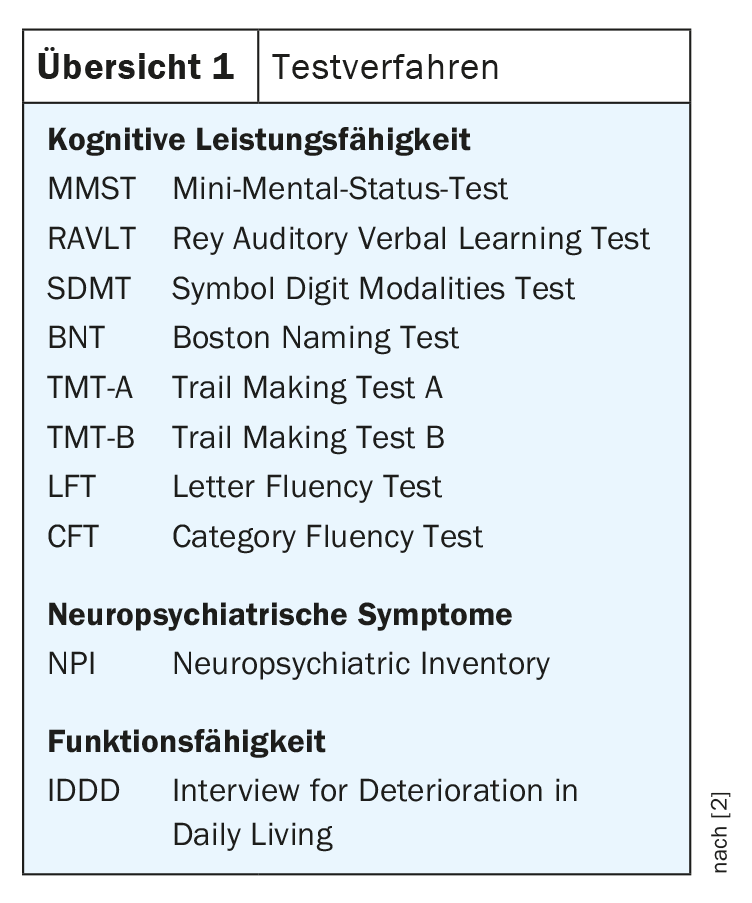The width and height of the screenshot is (752, 903).
Task: Select the 'Kognitive Leistungsfähigkeit' heading
Action: click(x=259, y=139)
